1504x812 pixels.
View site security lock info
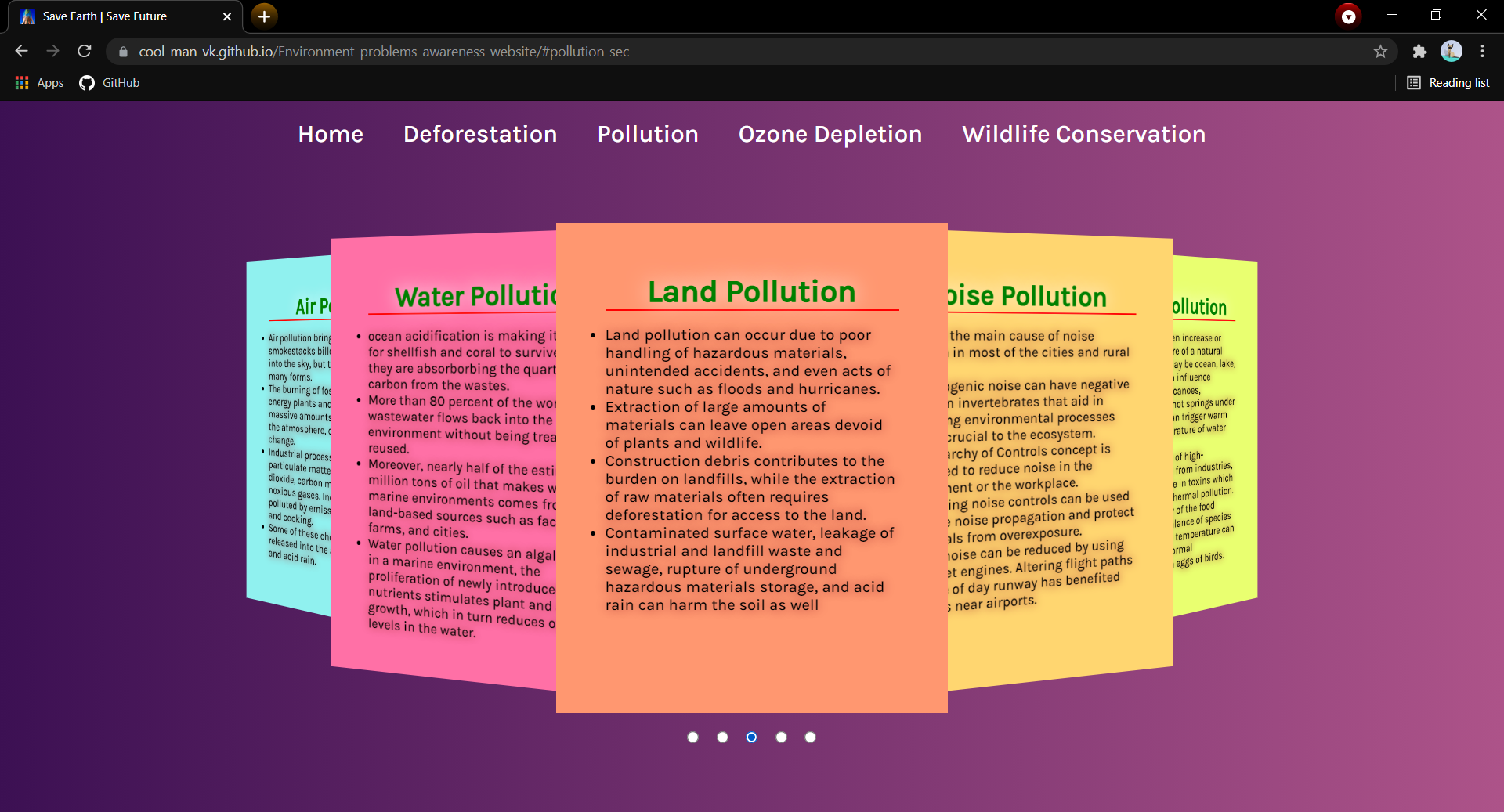point(123,52)
